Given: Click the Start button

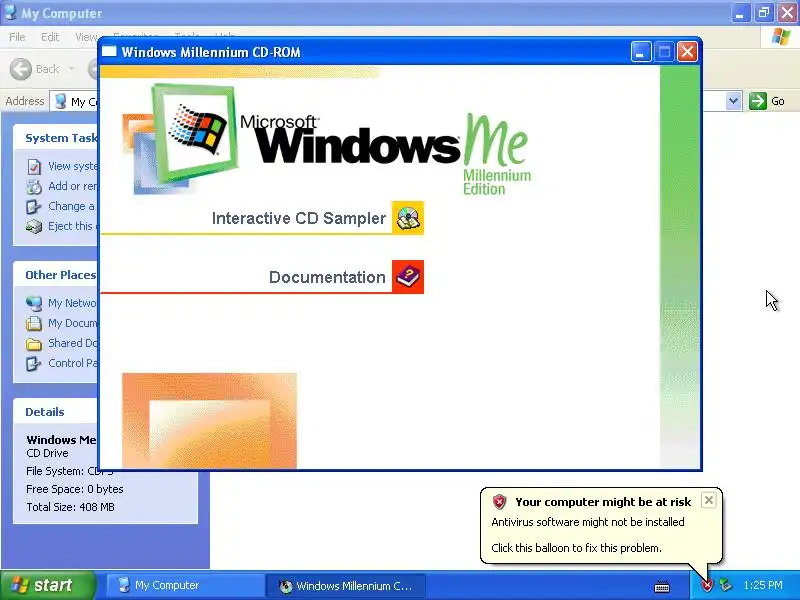Looking at the screenshot, I should (x=48, y=585).
